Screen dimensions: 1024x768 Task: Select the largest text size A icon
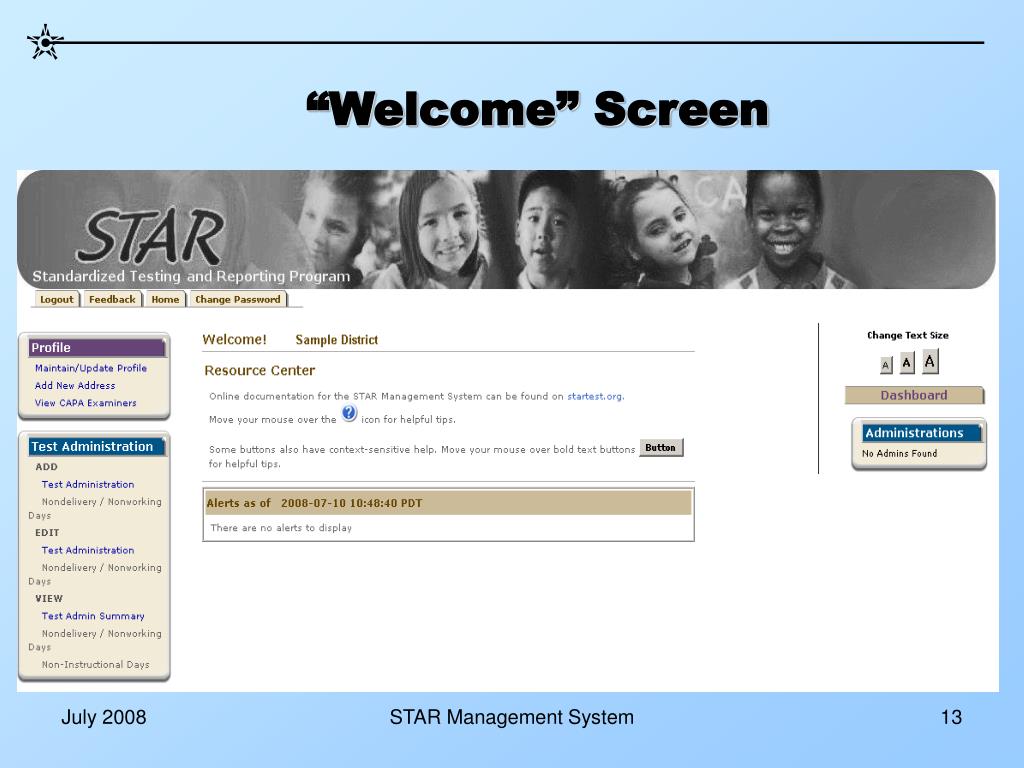[x=930, y=360]
